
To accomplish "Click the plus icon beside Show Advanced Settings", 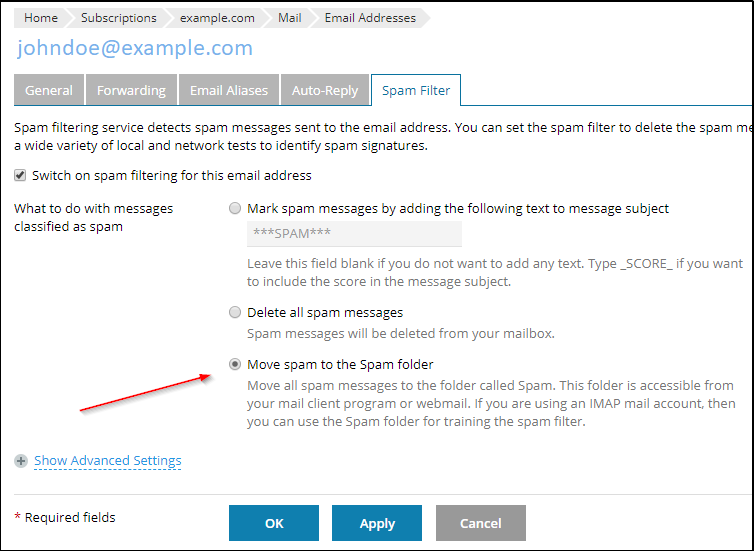I will tap(21, 461).
